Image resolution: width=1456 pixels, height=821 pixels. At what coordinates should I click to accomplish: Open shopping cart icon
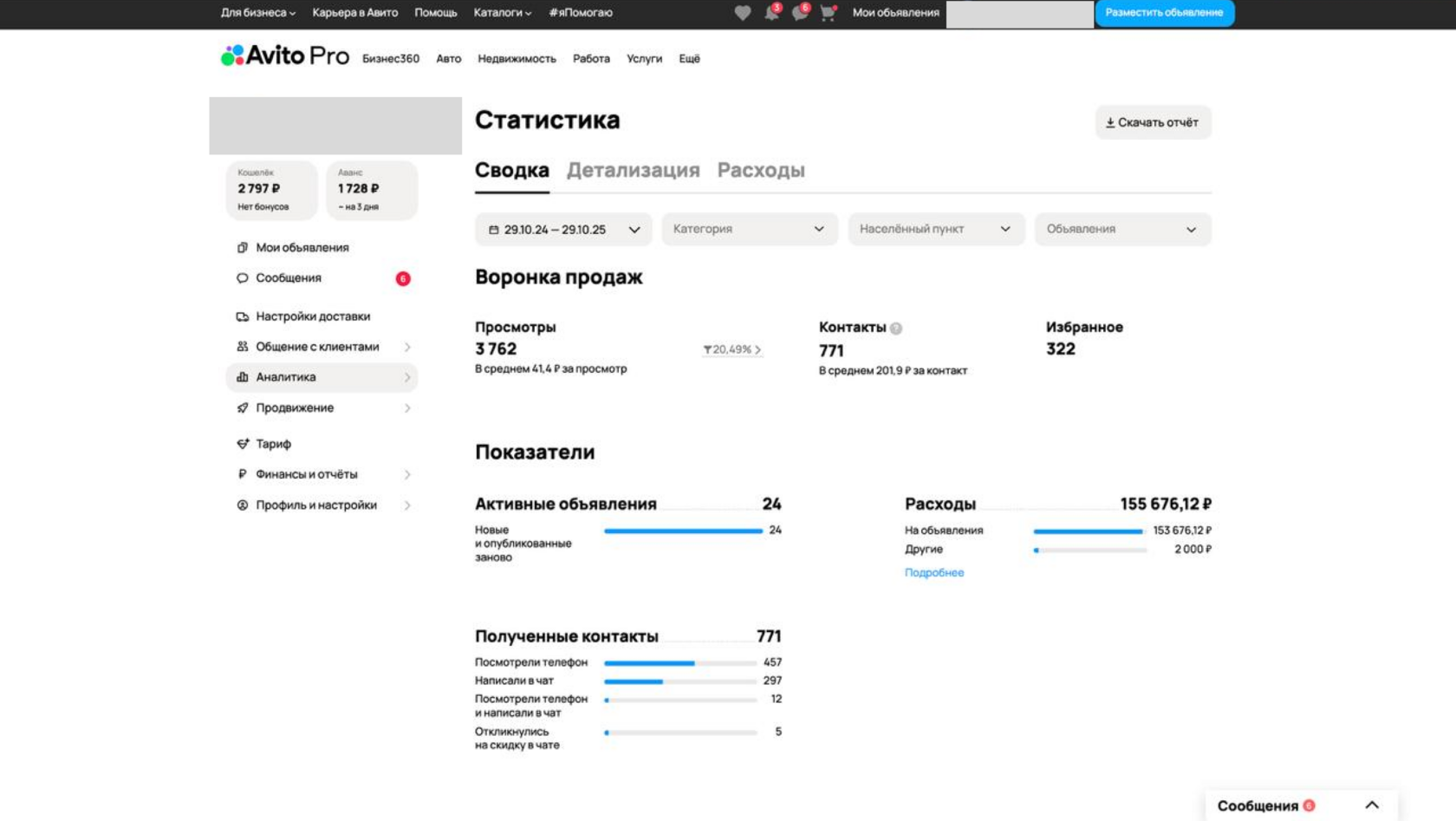click(x=828, y=13)
